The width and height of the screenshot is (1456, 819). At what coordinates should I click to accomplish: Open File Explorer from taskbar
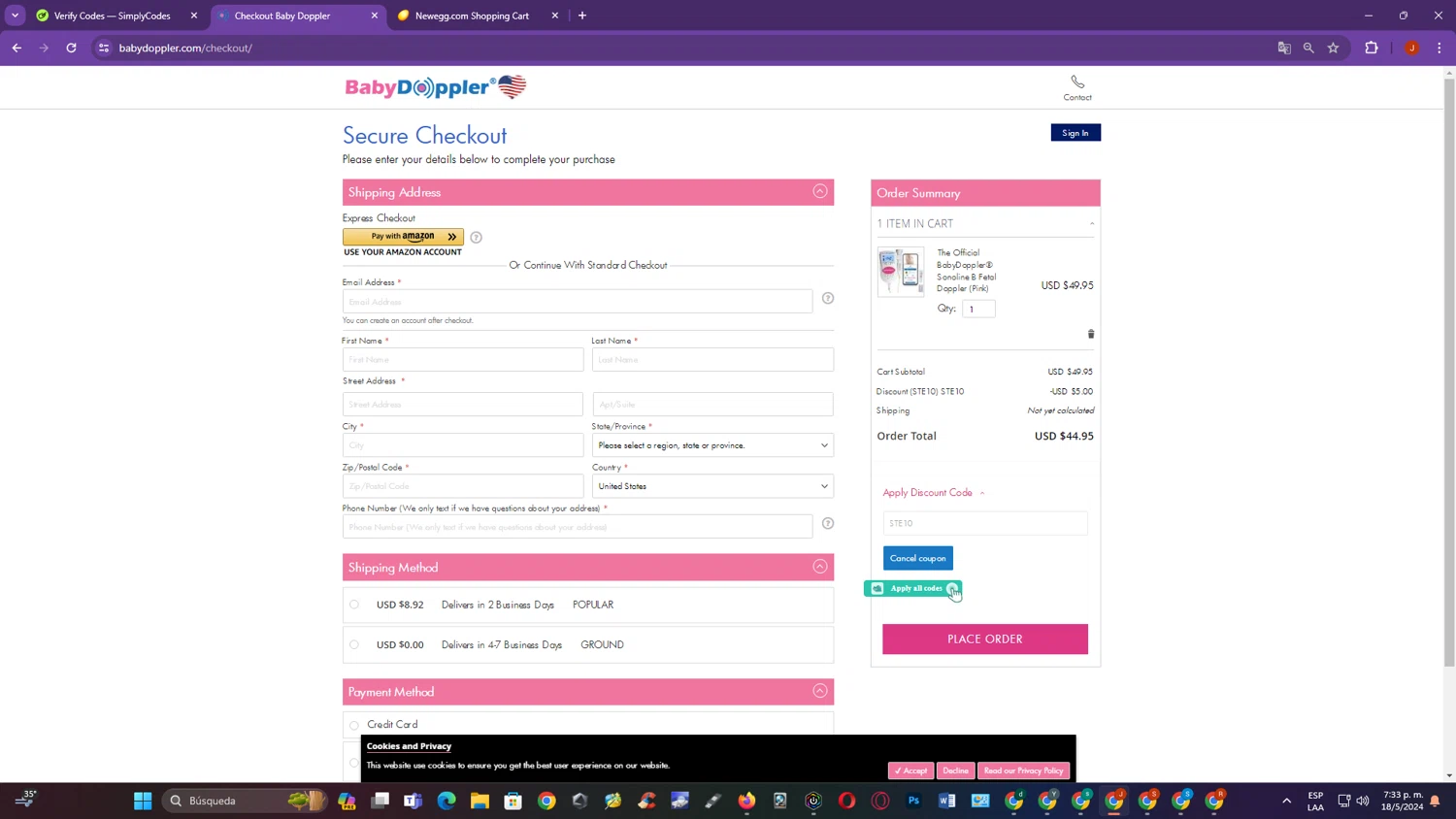coord(480,801)
